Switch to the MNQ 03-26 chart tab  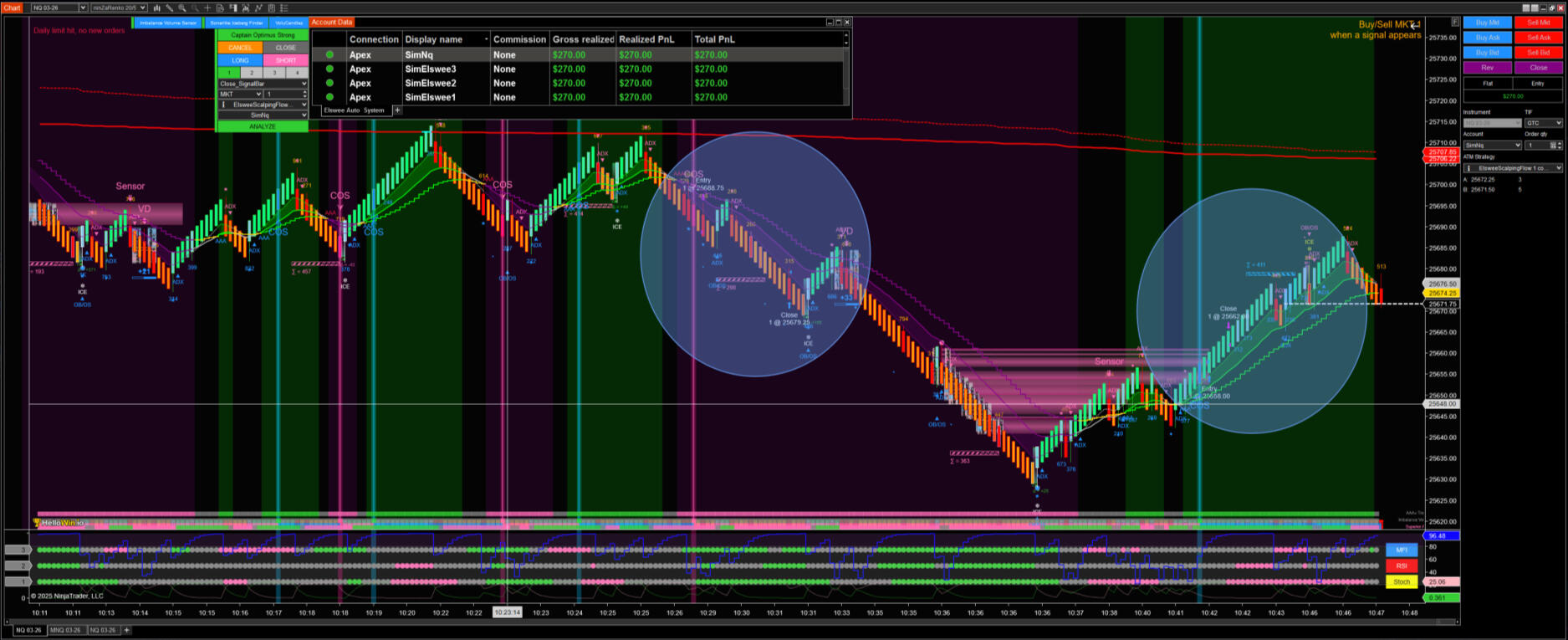coord(65,630)
